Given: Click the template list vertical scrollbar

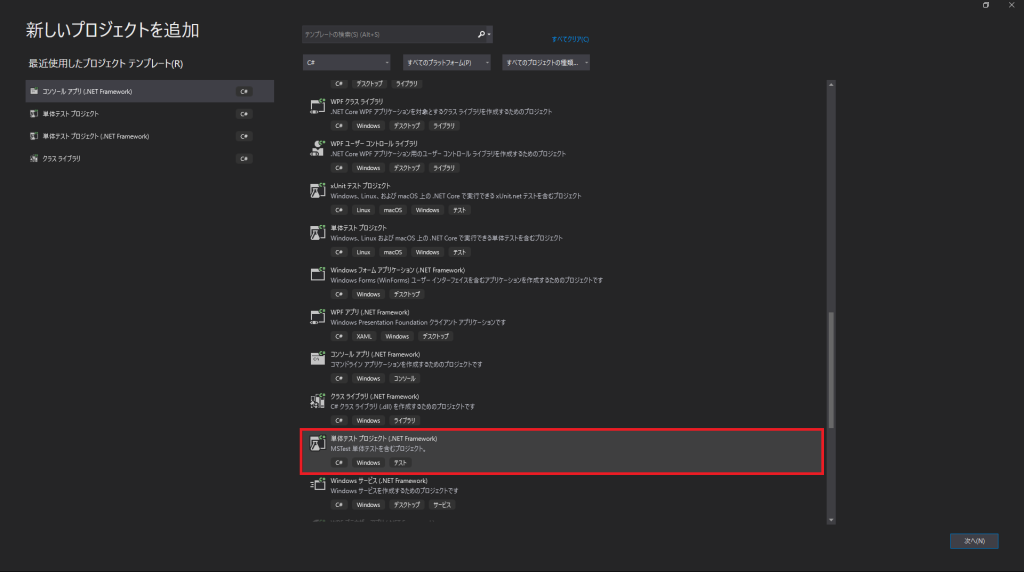Looking at the screenshot, I should [x=831, y=370].
